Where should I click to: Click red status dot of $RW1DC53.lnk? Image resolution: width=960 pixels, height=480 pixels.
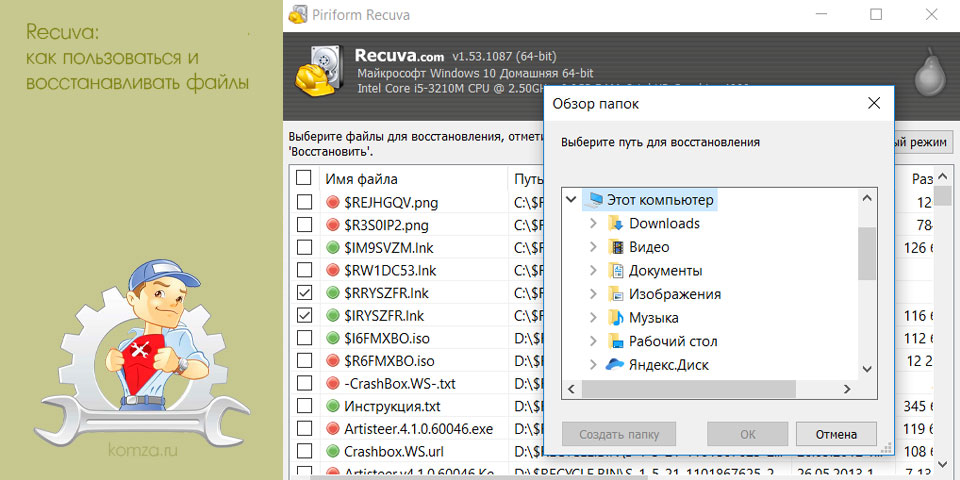[332, 270]
